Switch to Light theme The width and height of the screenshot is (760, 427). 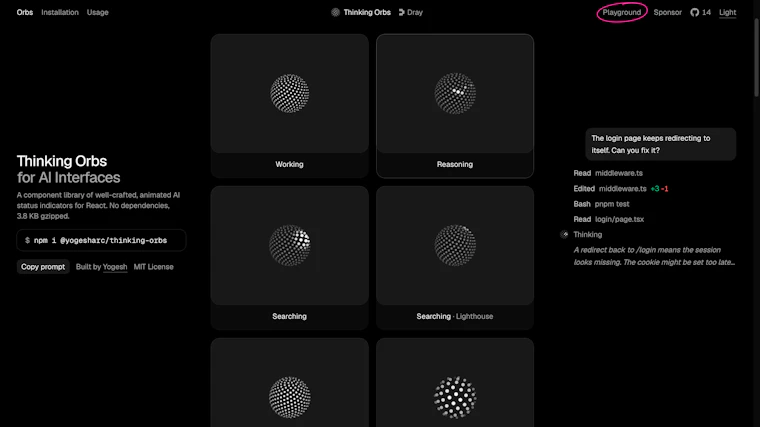[x=727, y=12]
